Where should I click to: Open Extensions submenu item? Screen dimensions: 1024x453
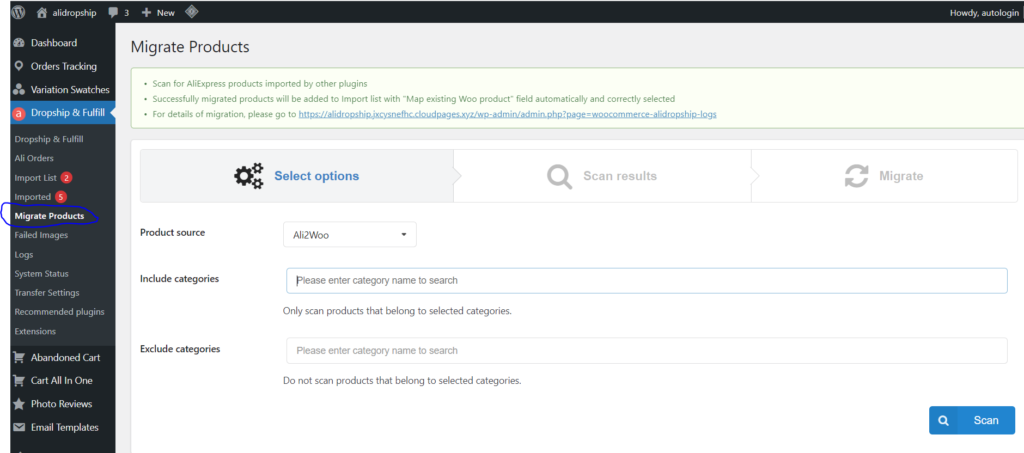(x=35, y=332)
